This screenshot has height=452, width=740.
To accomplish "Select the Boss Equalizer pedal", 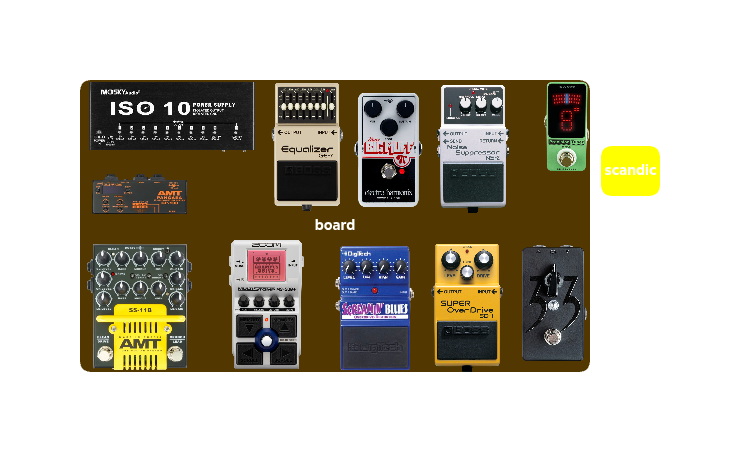I will pos(307,145).
